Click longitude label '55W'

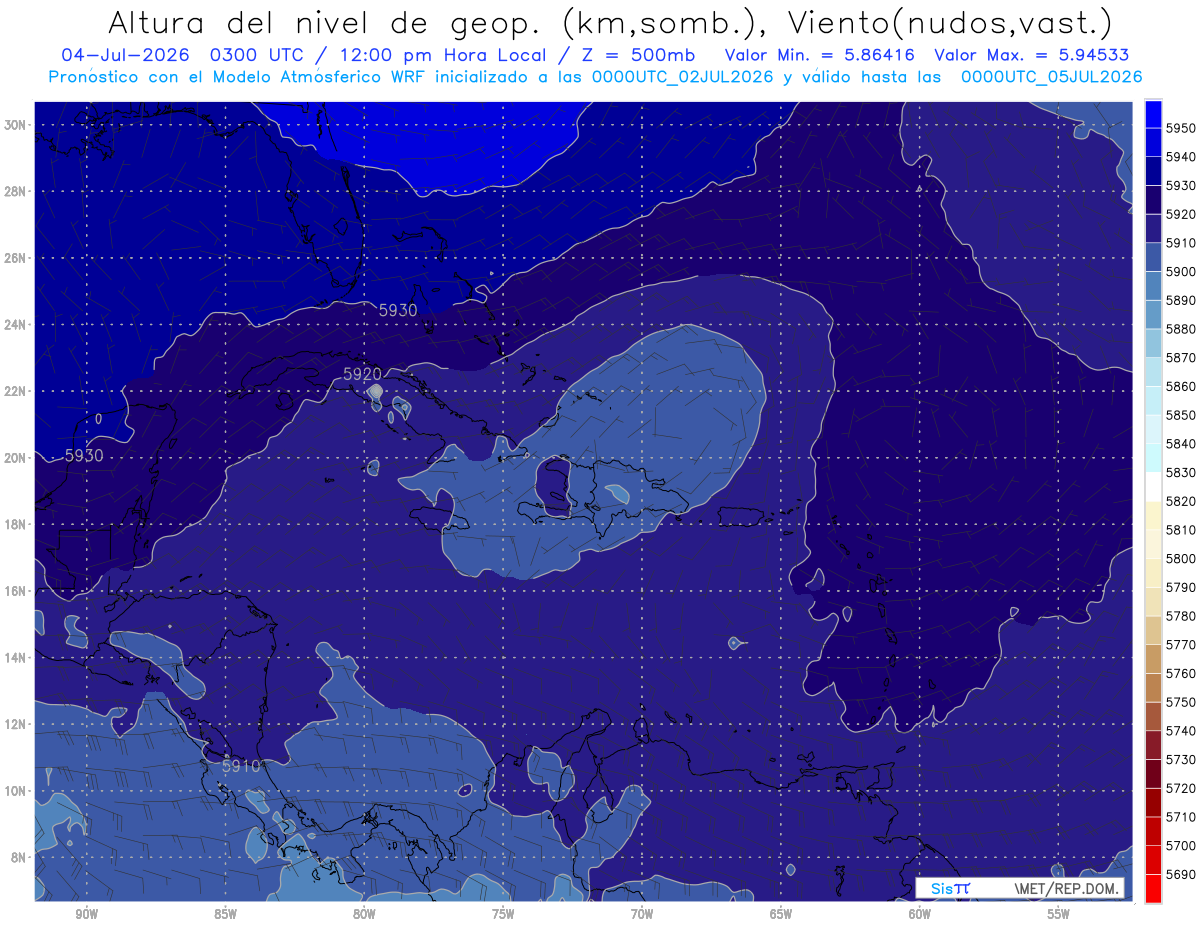(1059, 914)
